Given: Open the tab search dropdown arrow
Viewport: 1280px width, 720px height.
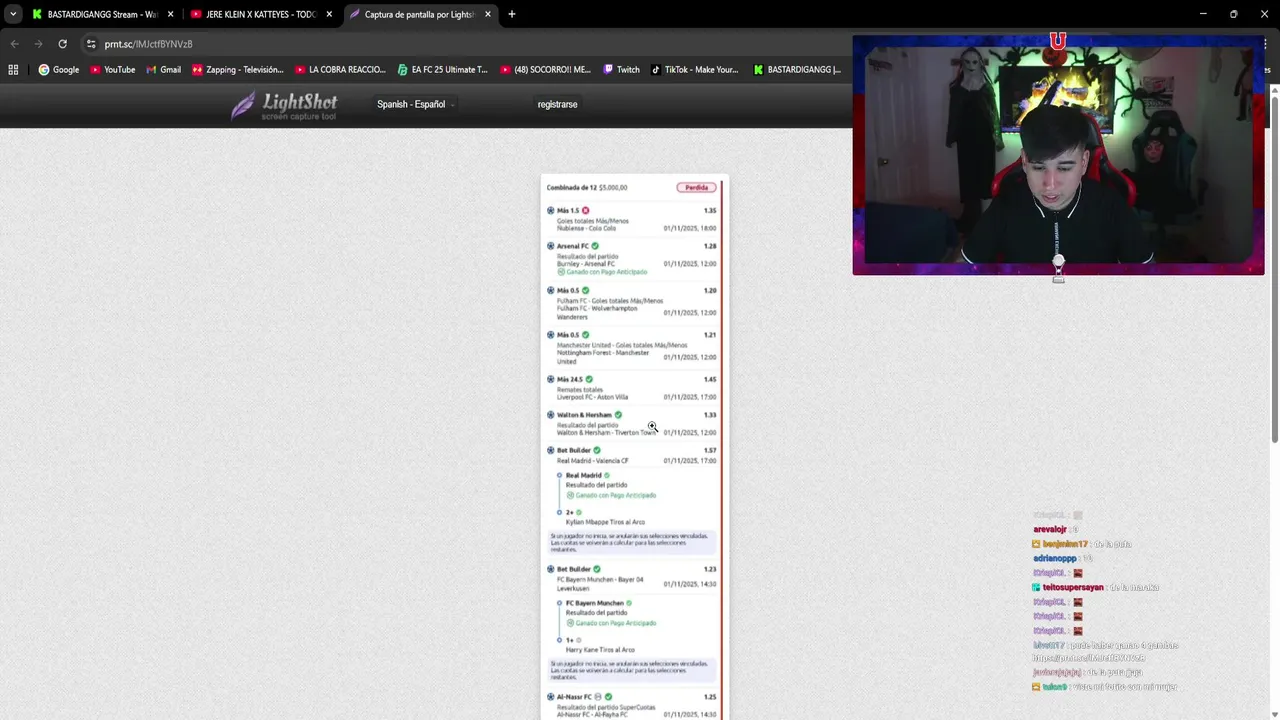Looking at the screenshot, I should (x=13, y=14).
